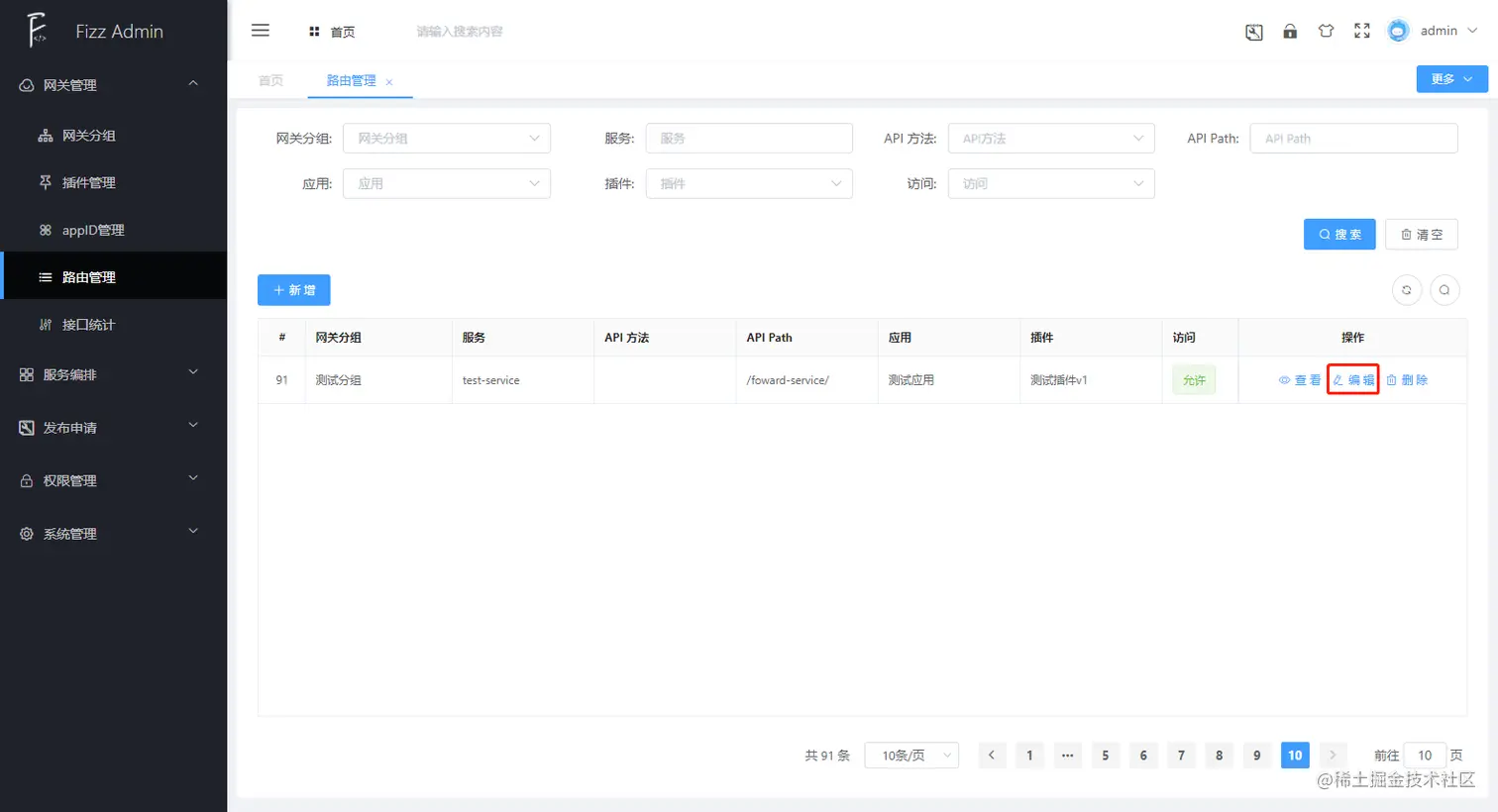The image size is (1498, 812).
Task: Go to page 5
Action: [x=1106, y=756]
